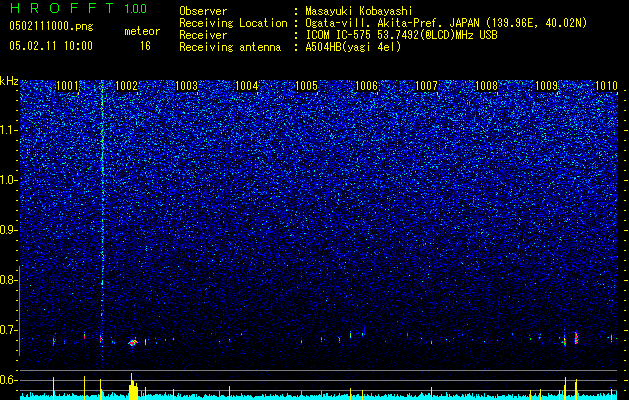Viewport: 629px width, 400px height.
Task: Click time marker 1003
Action: [x=187, y=86]
